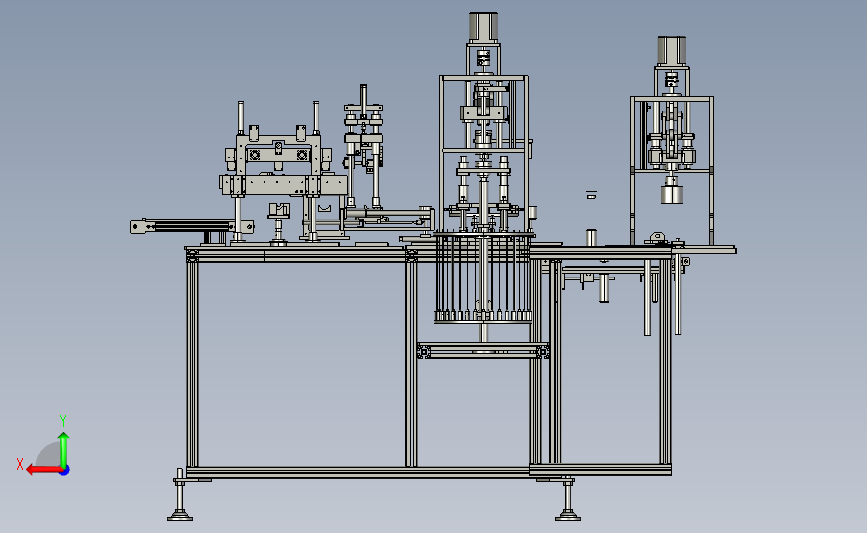867x533 pixels.
Task: Click the green "Y" axis label
Action: [63, 421]
